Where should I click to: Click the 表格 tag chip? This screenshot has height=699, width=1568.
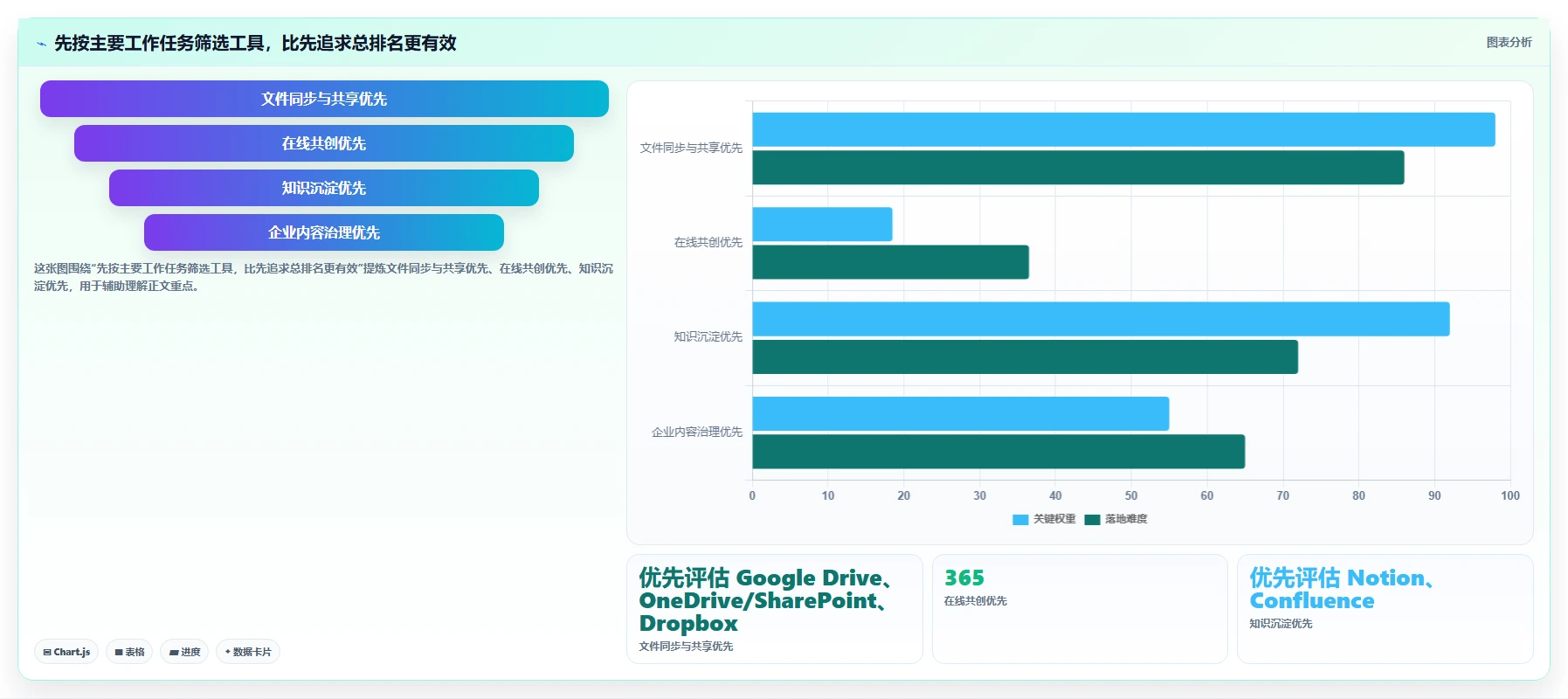pyautogui.click(x=129, y=652)
